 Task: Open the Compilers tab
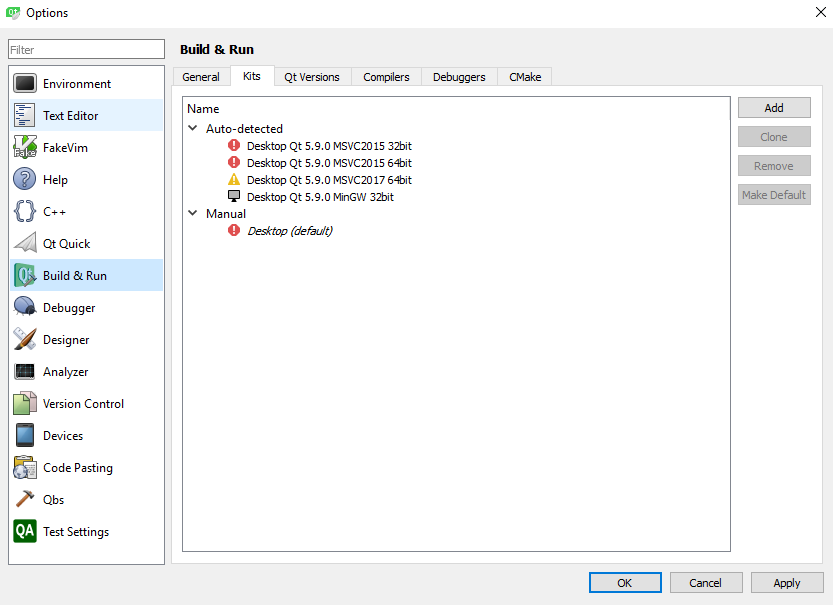coord(386,77)
